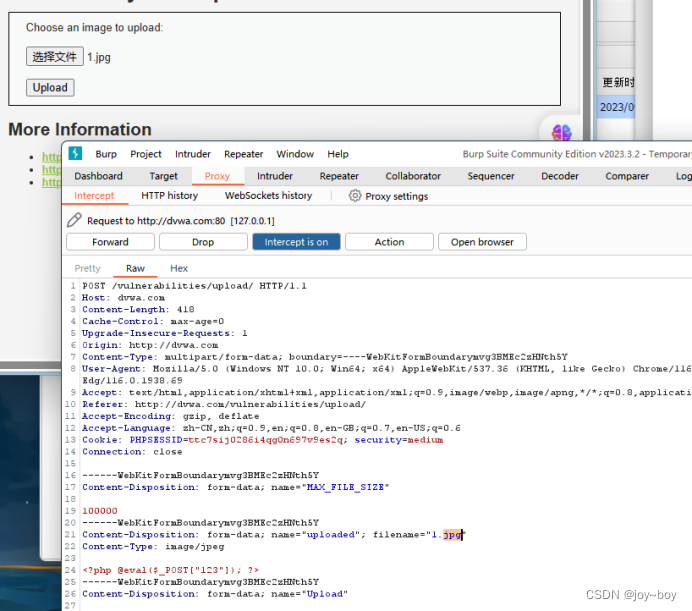Open the Repeater menu in the menu bar
692x611 pixels.
(x=244, y=154)
